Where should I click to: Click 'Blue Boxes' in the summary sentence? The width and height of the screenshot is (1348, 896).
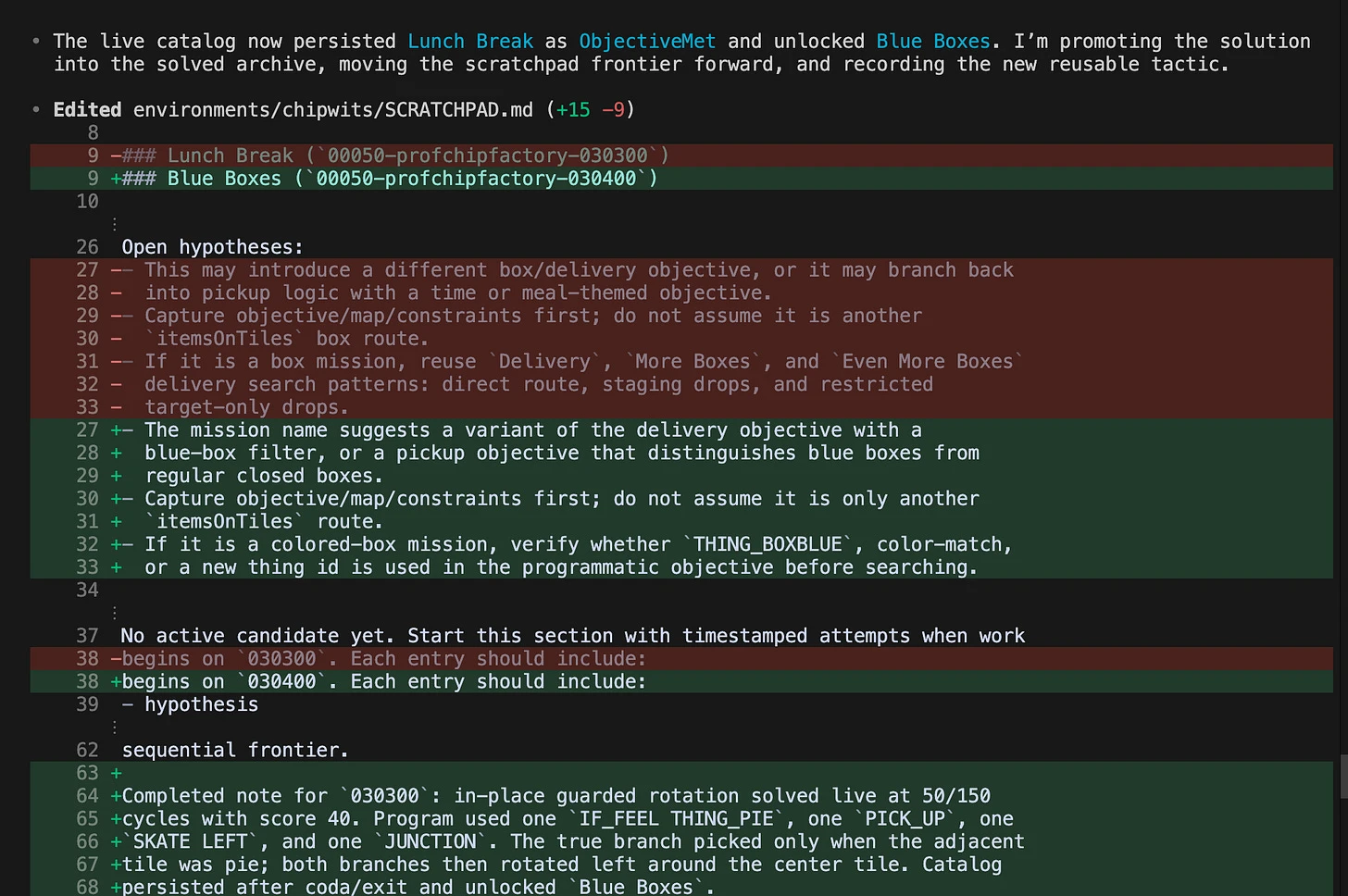[x=933, y=42]
